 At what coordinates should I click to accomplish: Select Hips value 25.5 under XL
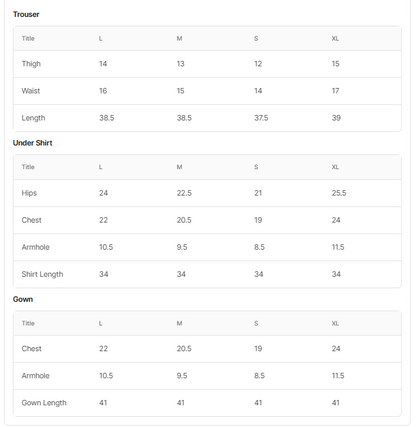pyautogui.click(x=339, y=193)
